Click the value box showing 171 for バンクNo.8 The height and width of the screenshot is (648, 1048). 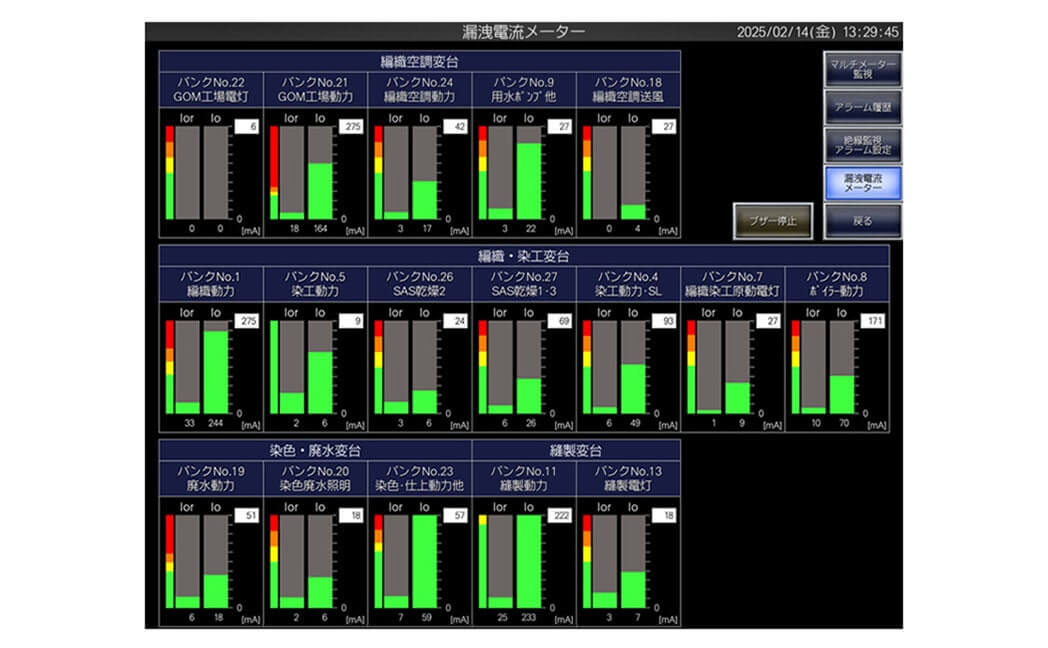click(874, 321)
